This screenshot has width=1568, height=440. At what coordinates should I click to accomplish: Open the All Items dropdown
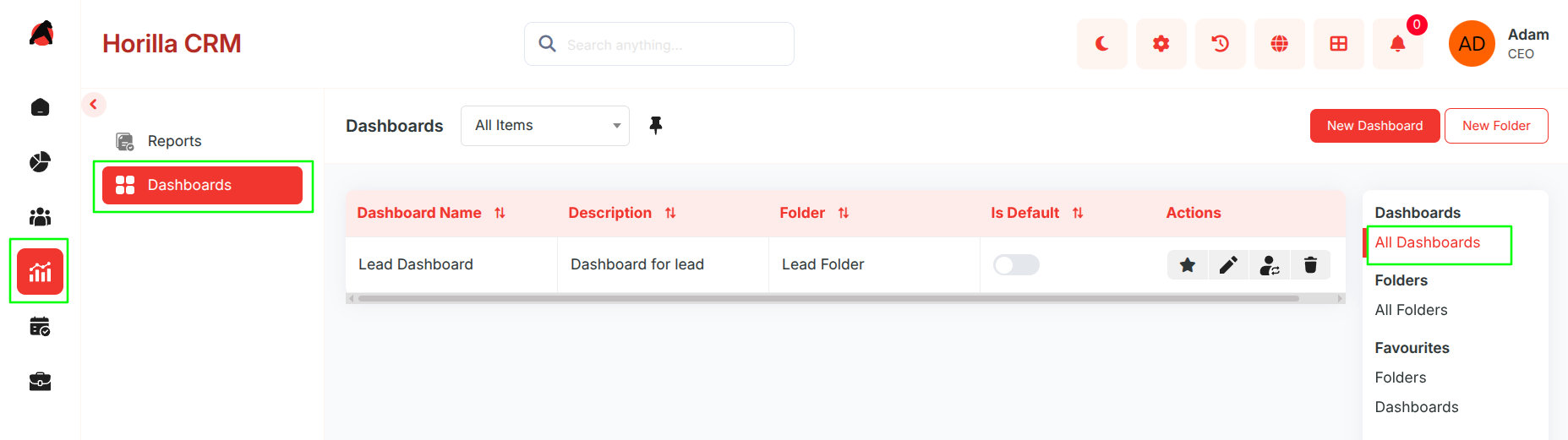(545, 126)
